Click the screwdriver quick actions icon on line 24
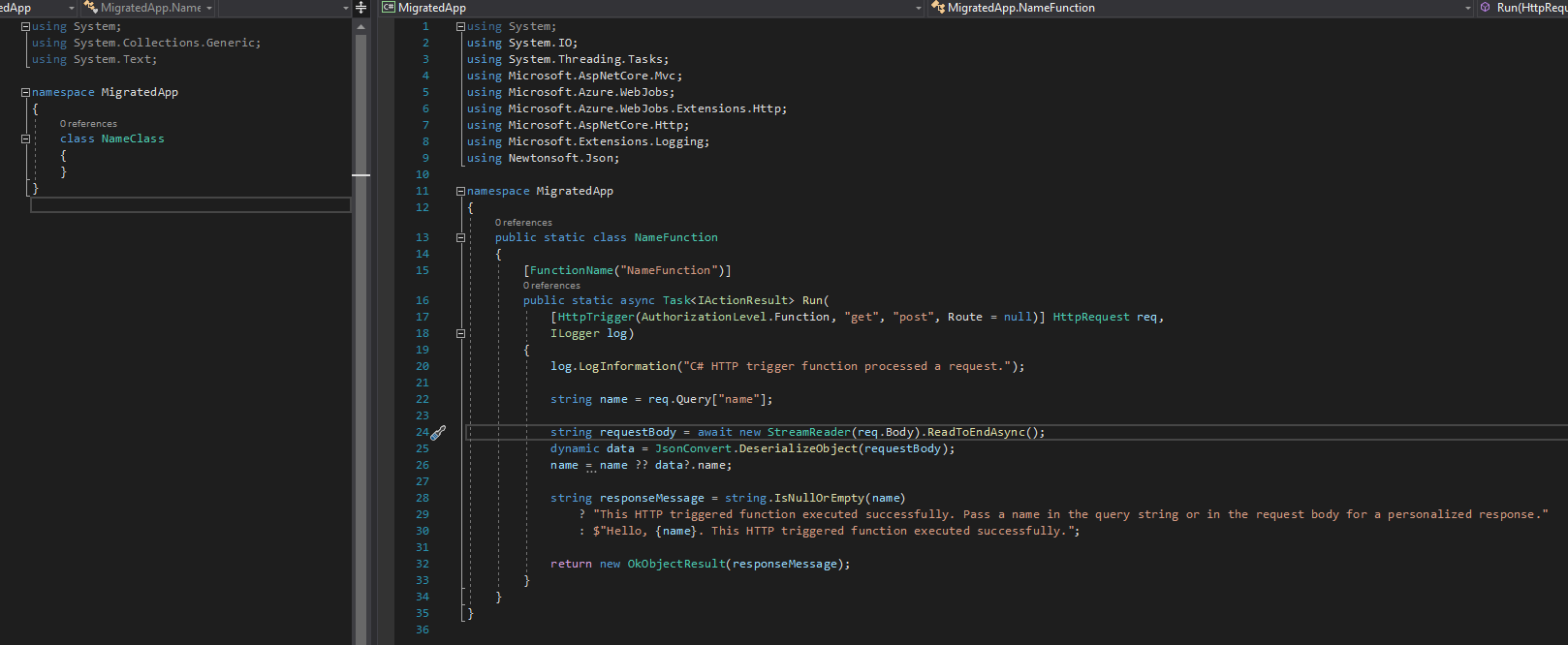 438,433
